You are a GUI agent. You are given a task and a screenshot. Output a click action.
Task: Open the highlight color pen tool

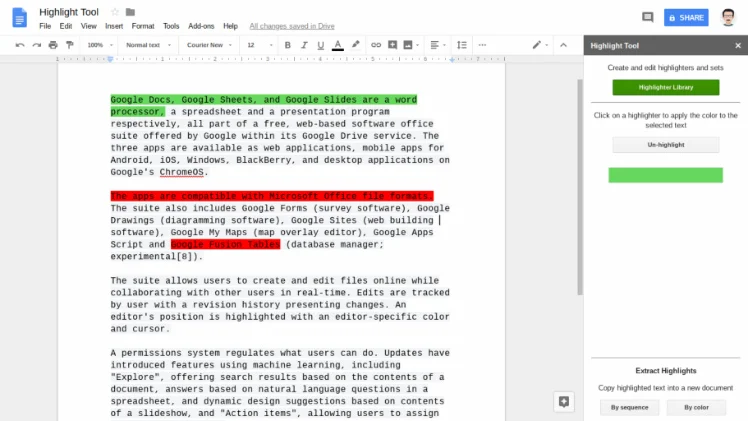coord(355,45)
